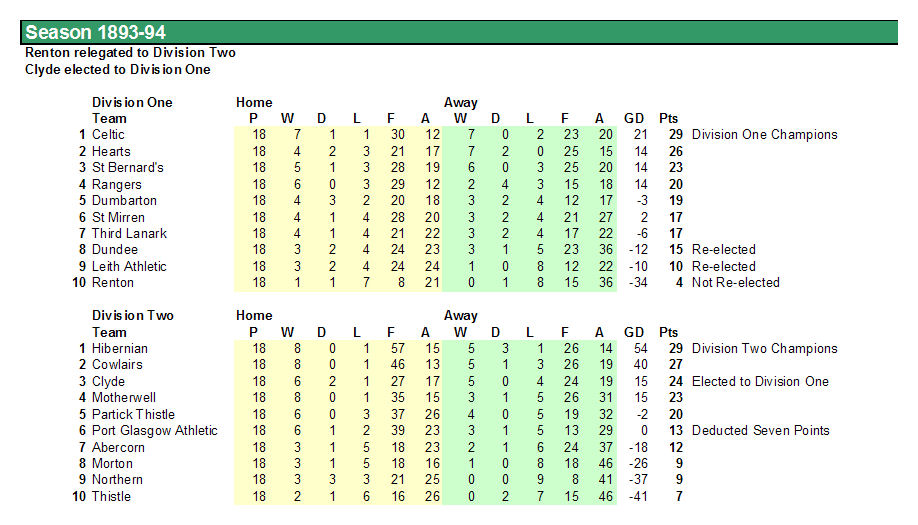Click the Not Re-elected note beside Renton
This screenshot has height=525, width=918.
click(x=736, y=283)
